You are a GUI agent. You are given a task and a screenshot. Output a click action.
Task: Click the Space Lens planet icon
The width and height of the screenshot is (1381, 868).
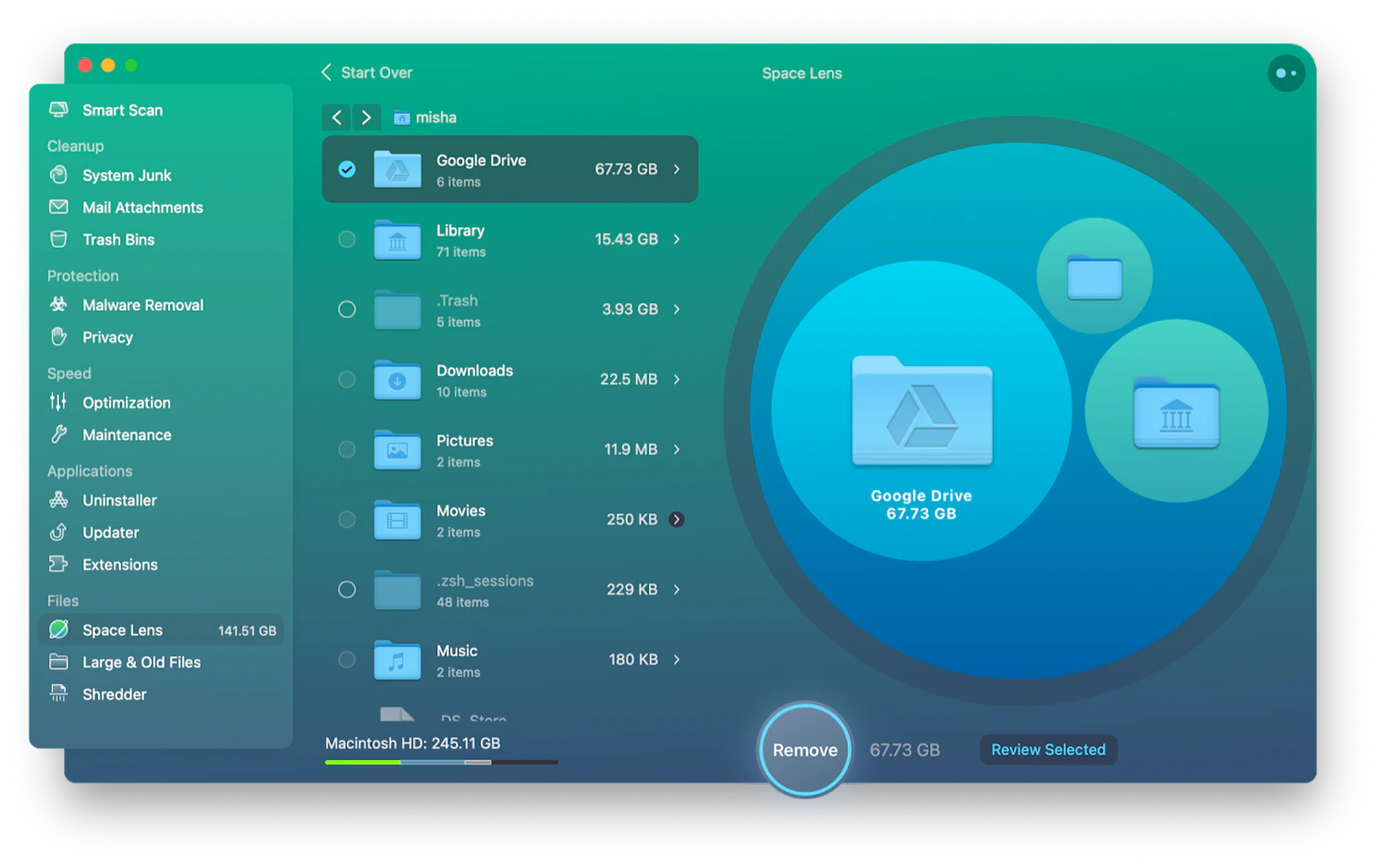(x=58, y=630)
